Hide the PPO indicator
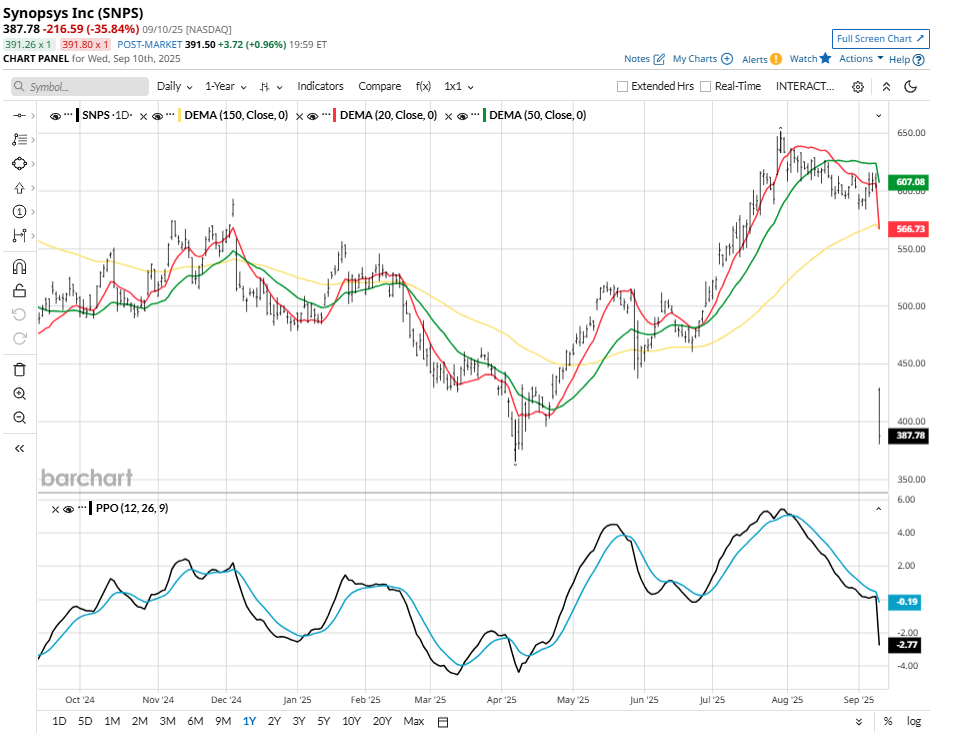Screen dimensions: 957x743 [x=69, y=509]
